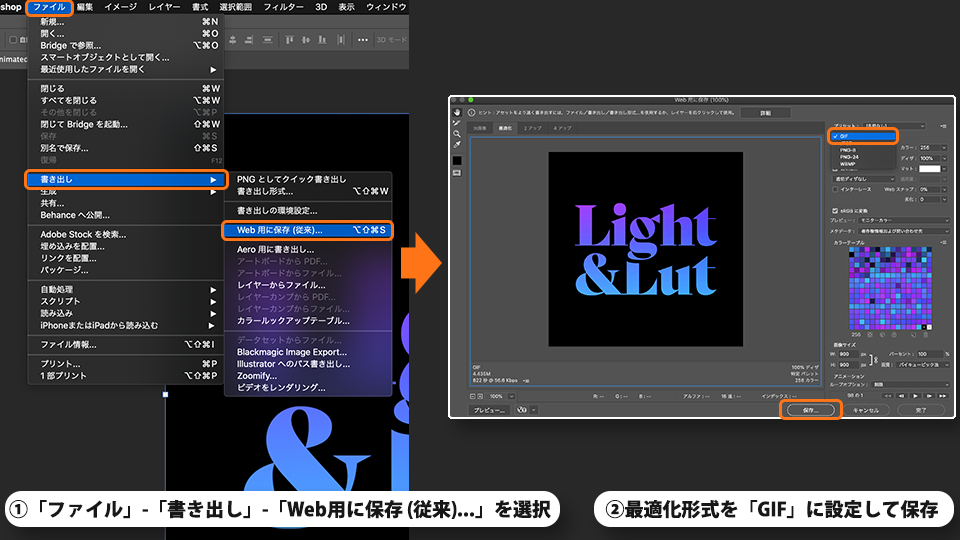Open the transparency dither dropdown
Image resolution: width=960 pixels, height=540 pixels.
click(863, 179)
